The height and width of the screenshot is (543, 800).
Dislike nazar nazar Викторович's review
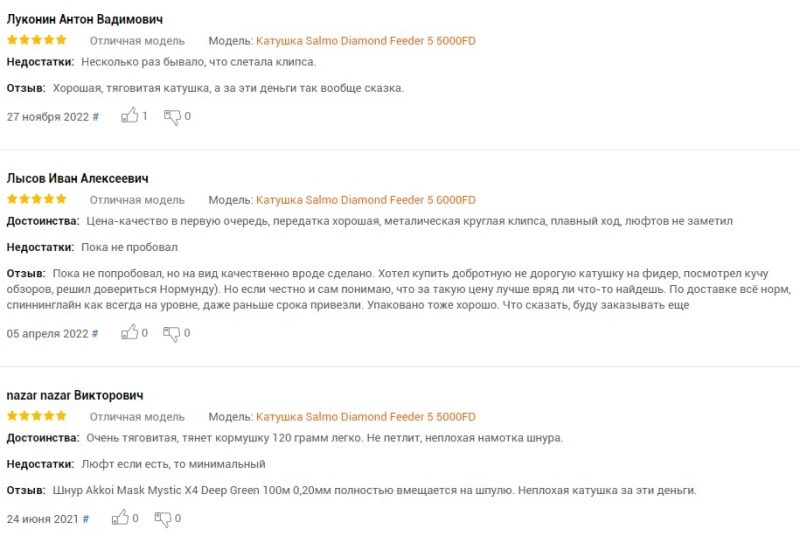(163, 518)
